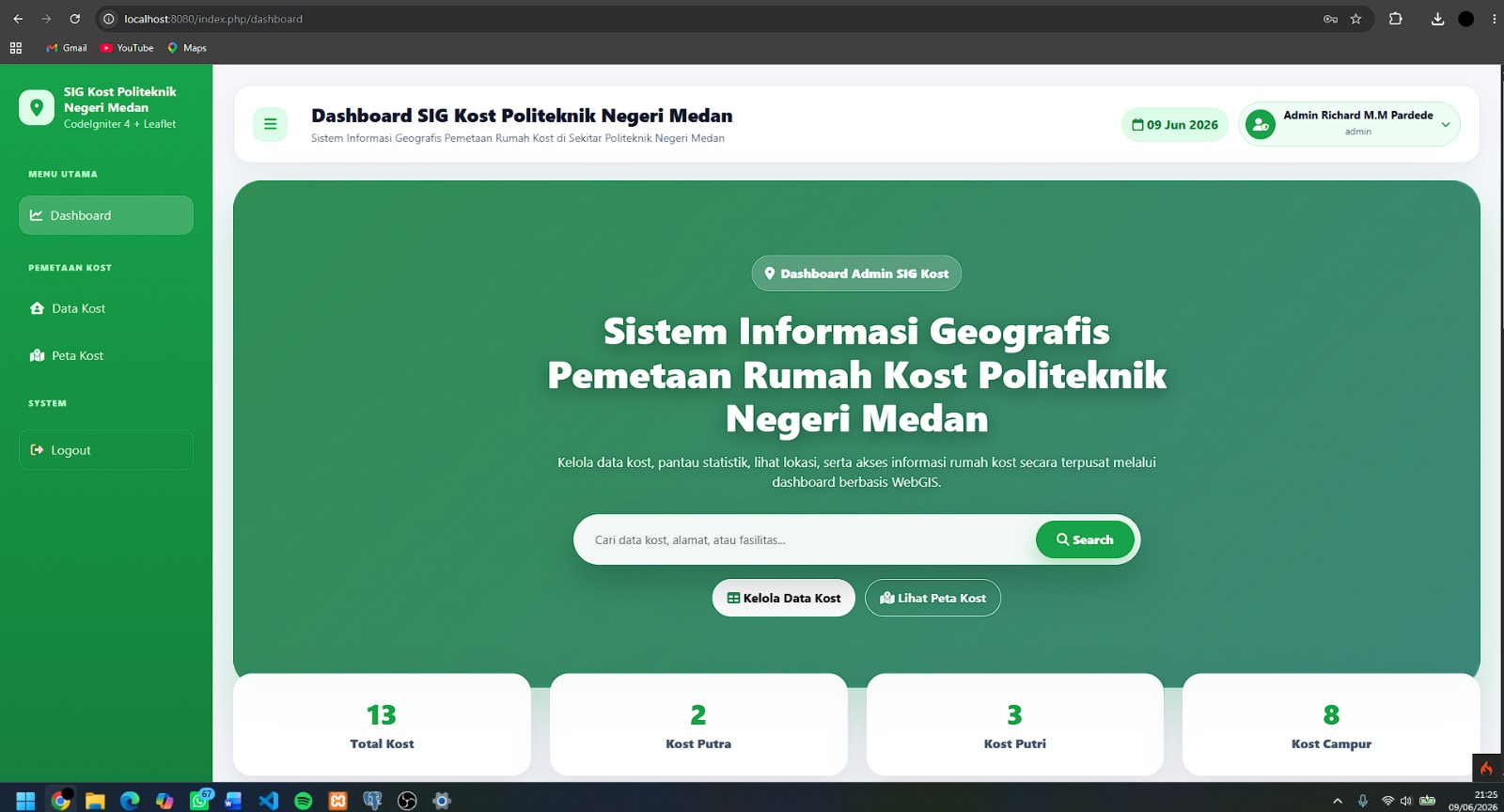Image resolution: width=1504 pixels, height=812 pixels.
Task: Open the bookmarks bar apps grid icon
Action: click(16, 48)
